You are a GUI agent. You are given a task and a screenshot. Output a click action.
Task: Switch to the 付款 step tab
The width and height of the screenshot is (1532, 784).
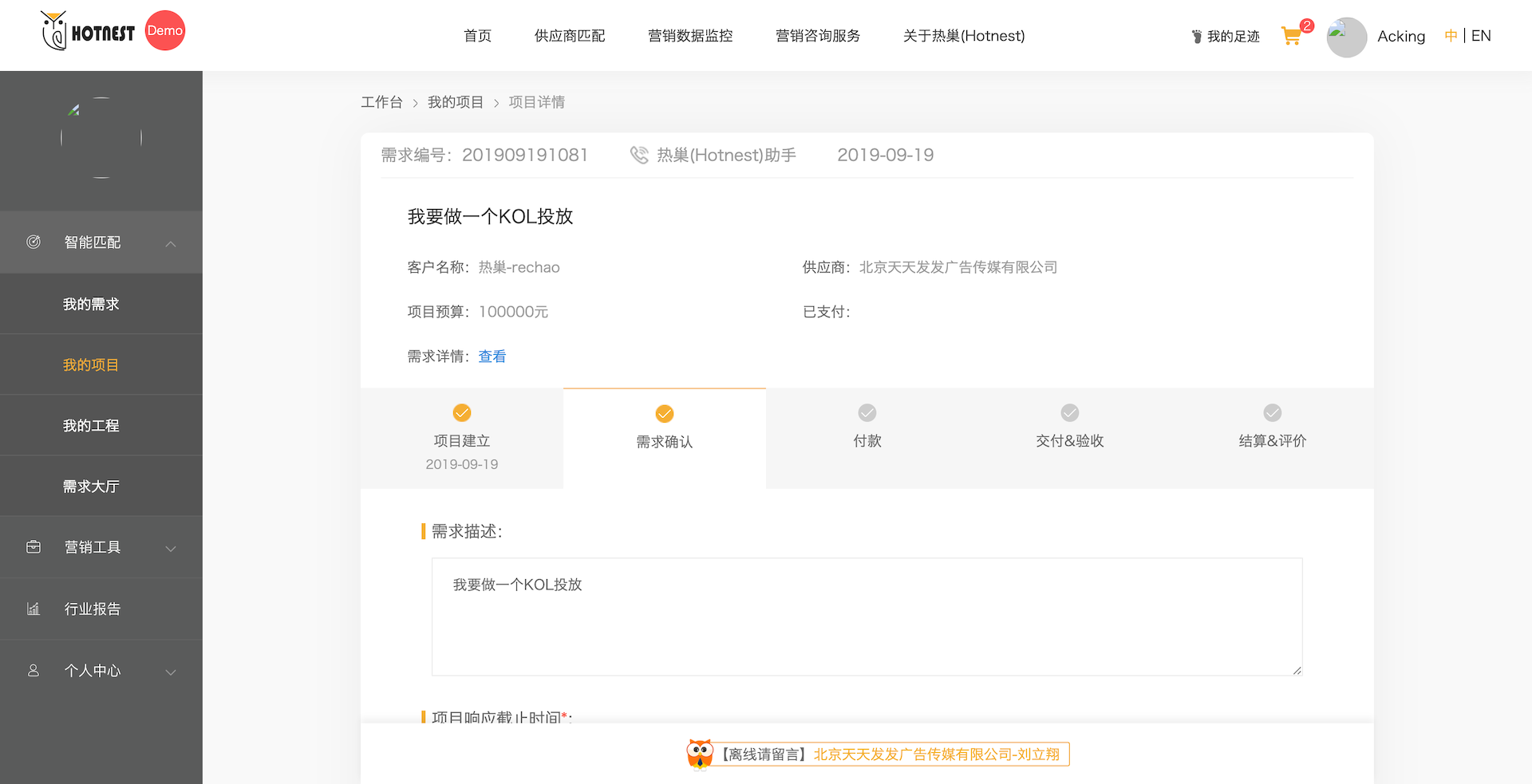(x=867, y=438)
